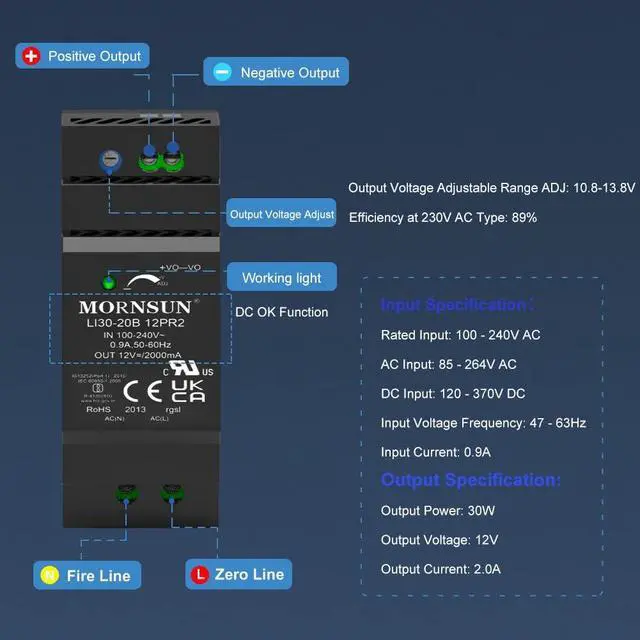The width and height of the screenshot is (640, 640).
Task: Click the Output Voltage Adjust label
Action: pos(281,213)
